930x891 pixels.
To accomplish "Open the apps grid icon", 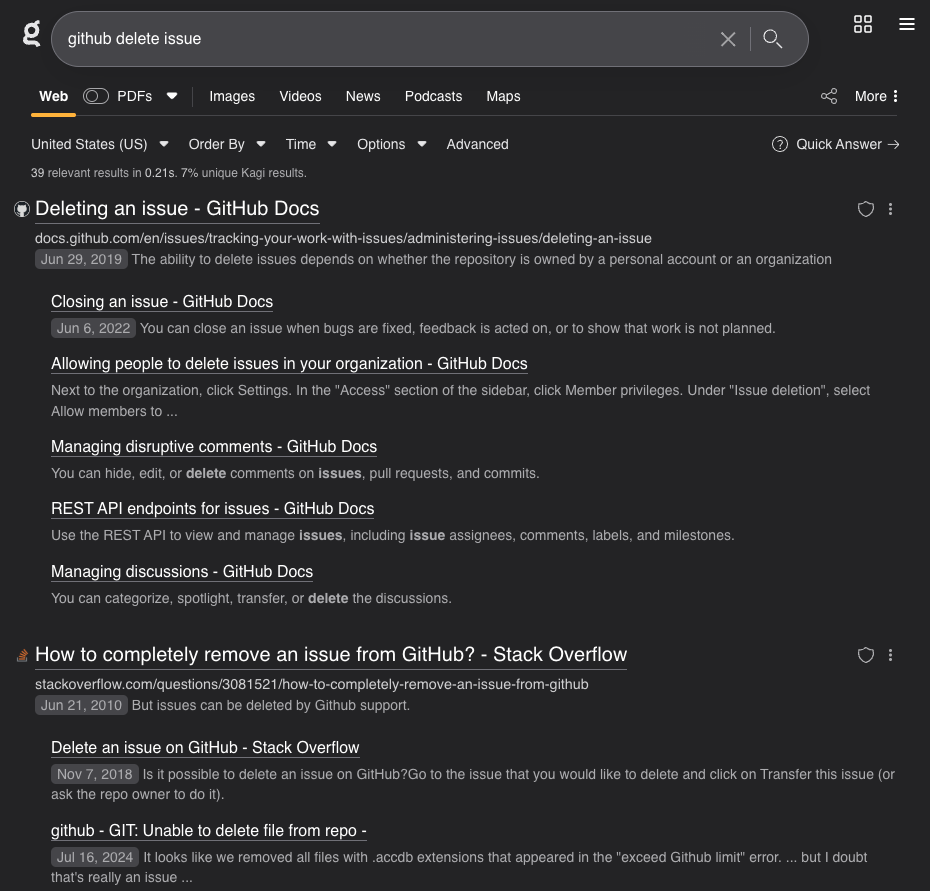I will point(863,25).
